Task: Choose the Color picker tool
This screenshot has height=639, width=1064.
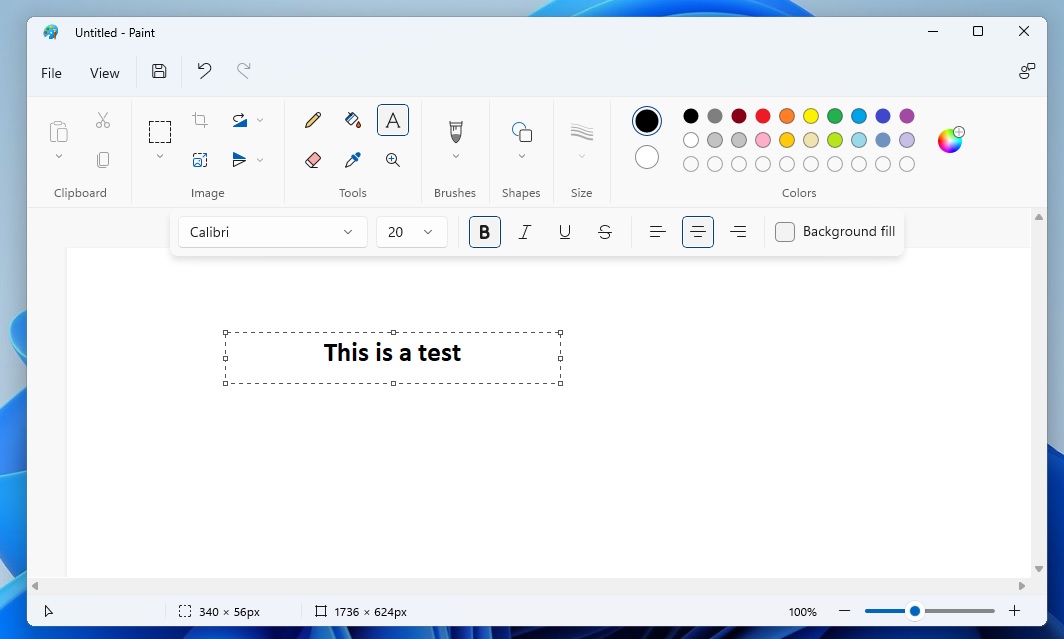Action: point(353,160)
